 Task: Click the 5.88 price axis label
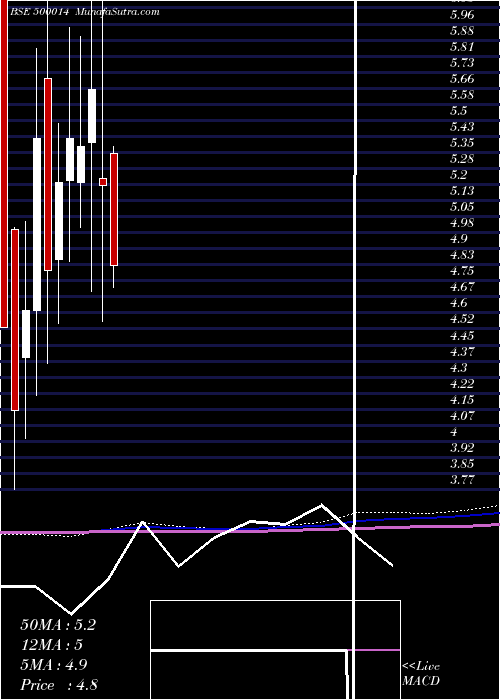click(x=462, y=31)
